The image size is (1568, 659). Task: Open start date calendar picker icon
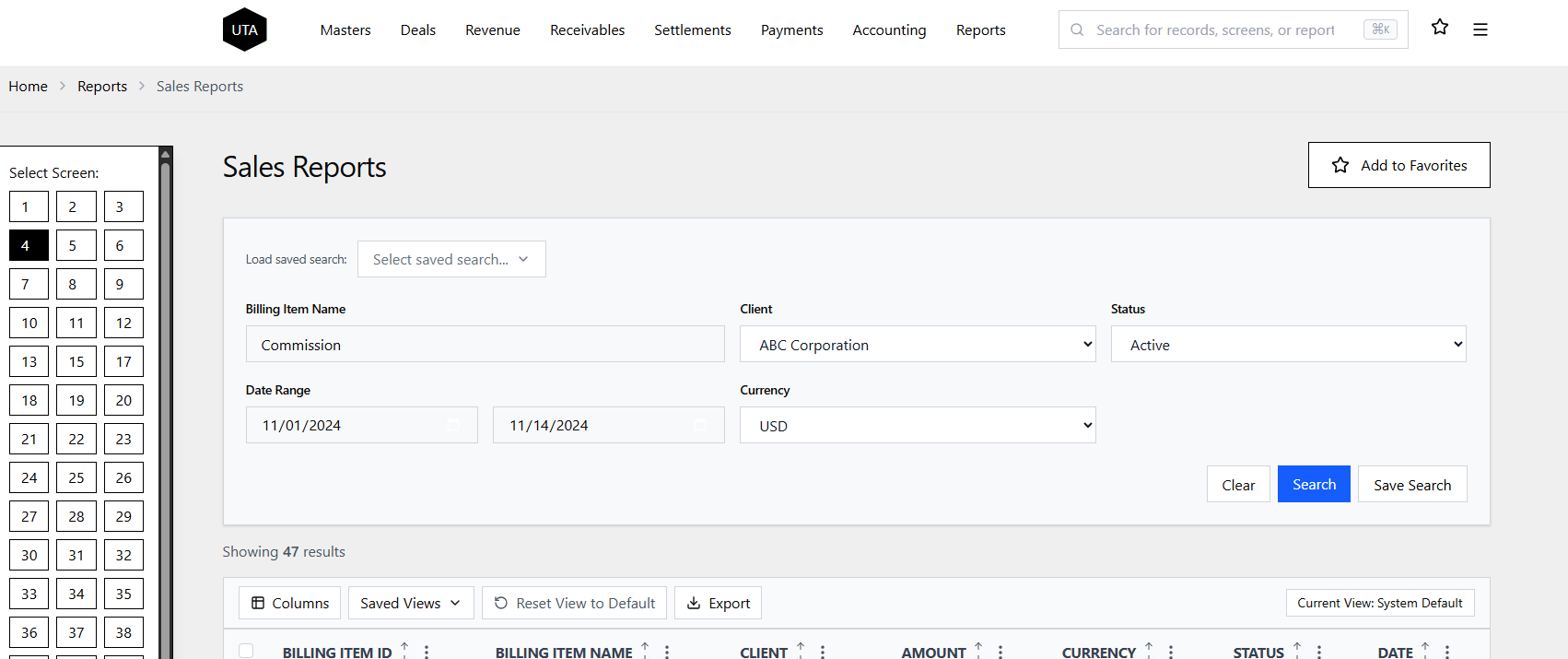453,425
